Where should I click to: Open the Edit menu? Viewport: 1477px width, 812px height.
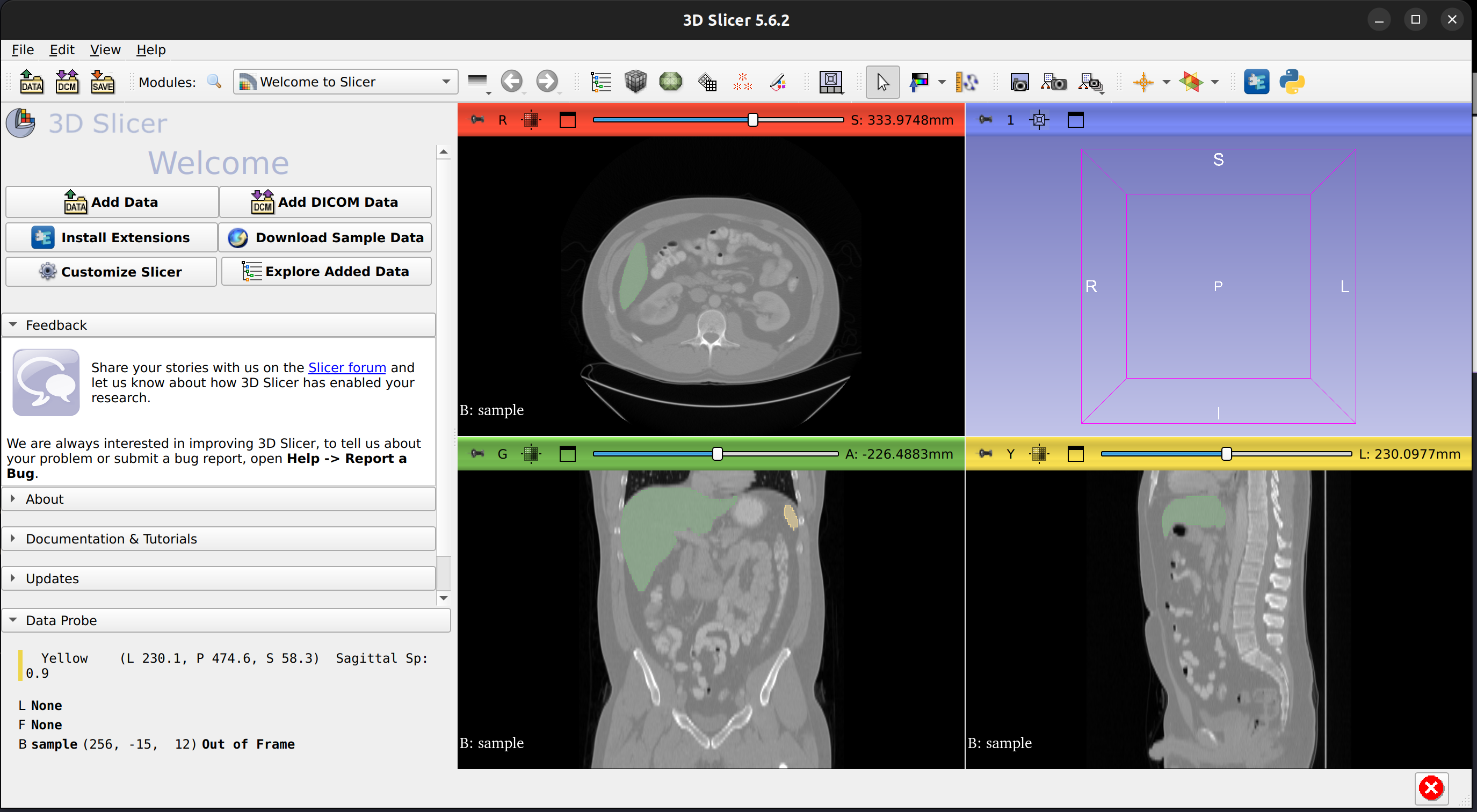62,50
